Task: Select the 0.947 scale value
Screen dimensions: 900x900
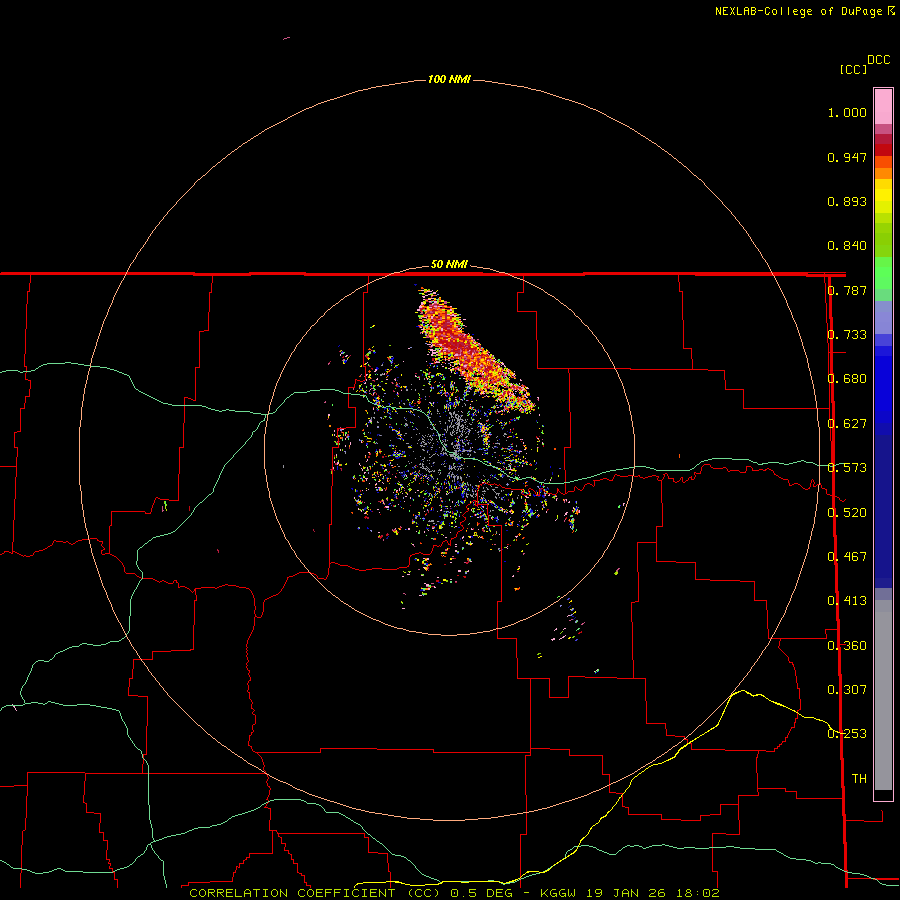Action: point(847,157)
